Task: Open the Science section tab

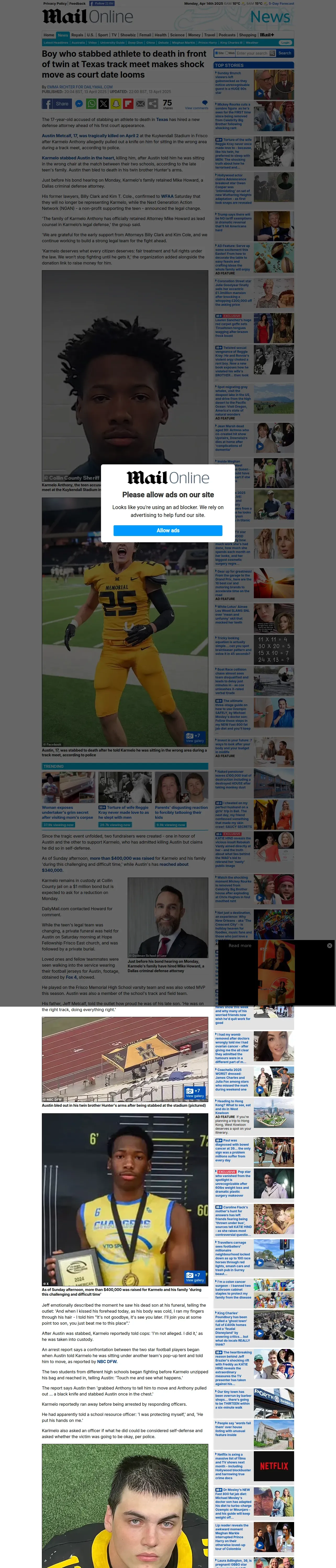Action: [177, 35]
